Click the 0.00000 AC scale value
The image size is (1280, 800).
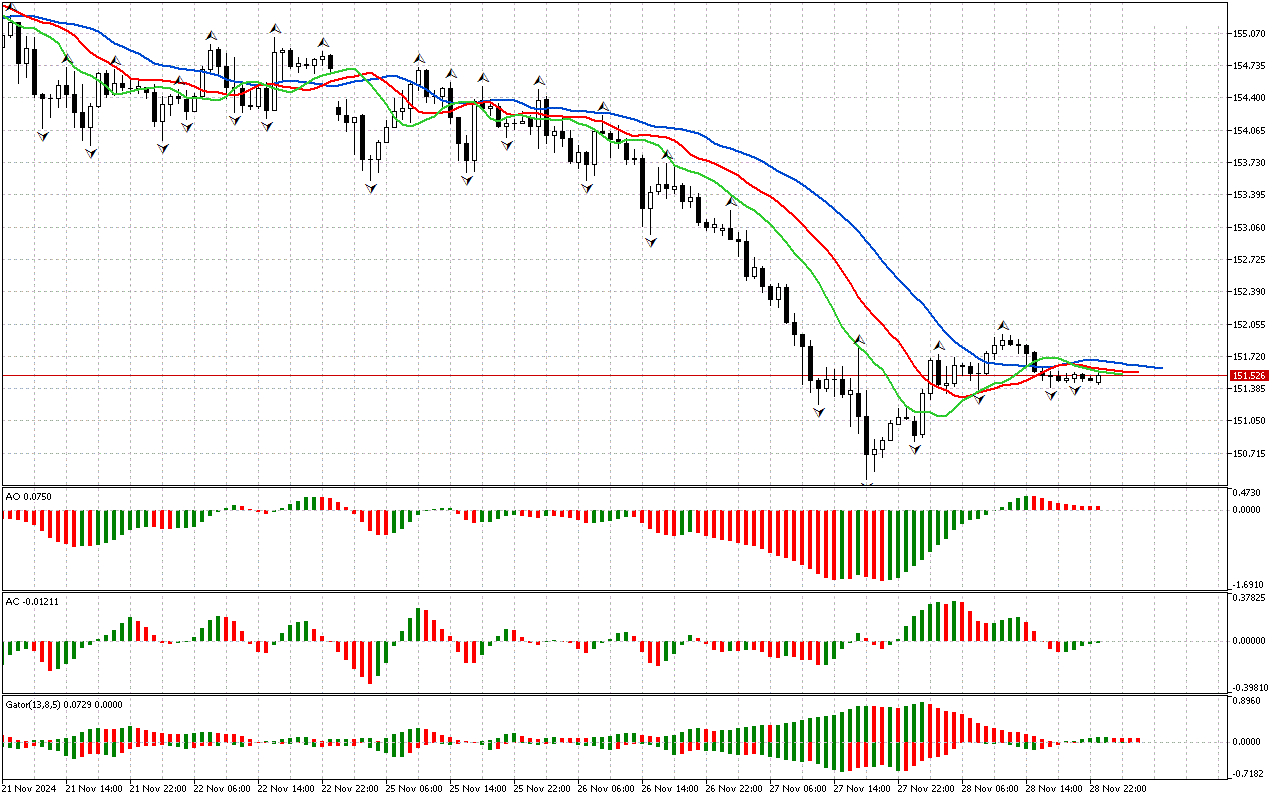tap(1251, 641)
